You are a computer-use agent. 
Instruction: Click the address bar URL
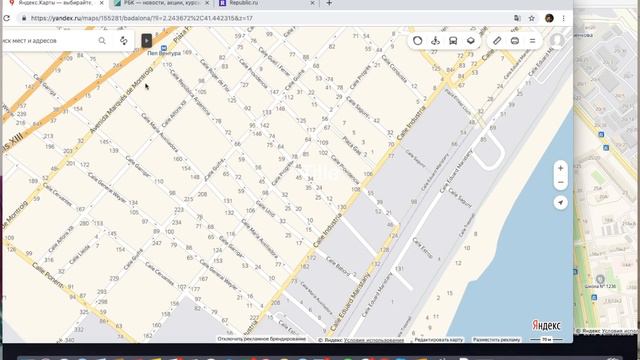coord(142,18)
